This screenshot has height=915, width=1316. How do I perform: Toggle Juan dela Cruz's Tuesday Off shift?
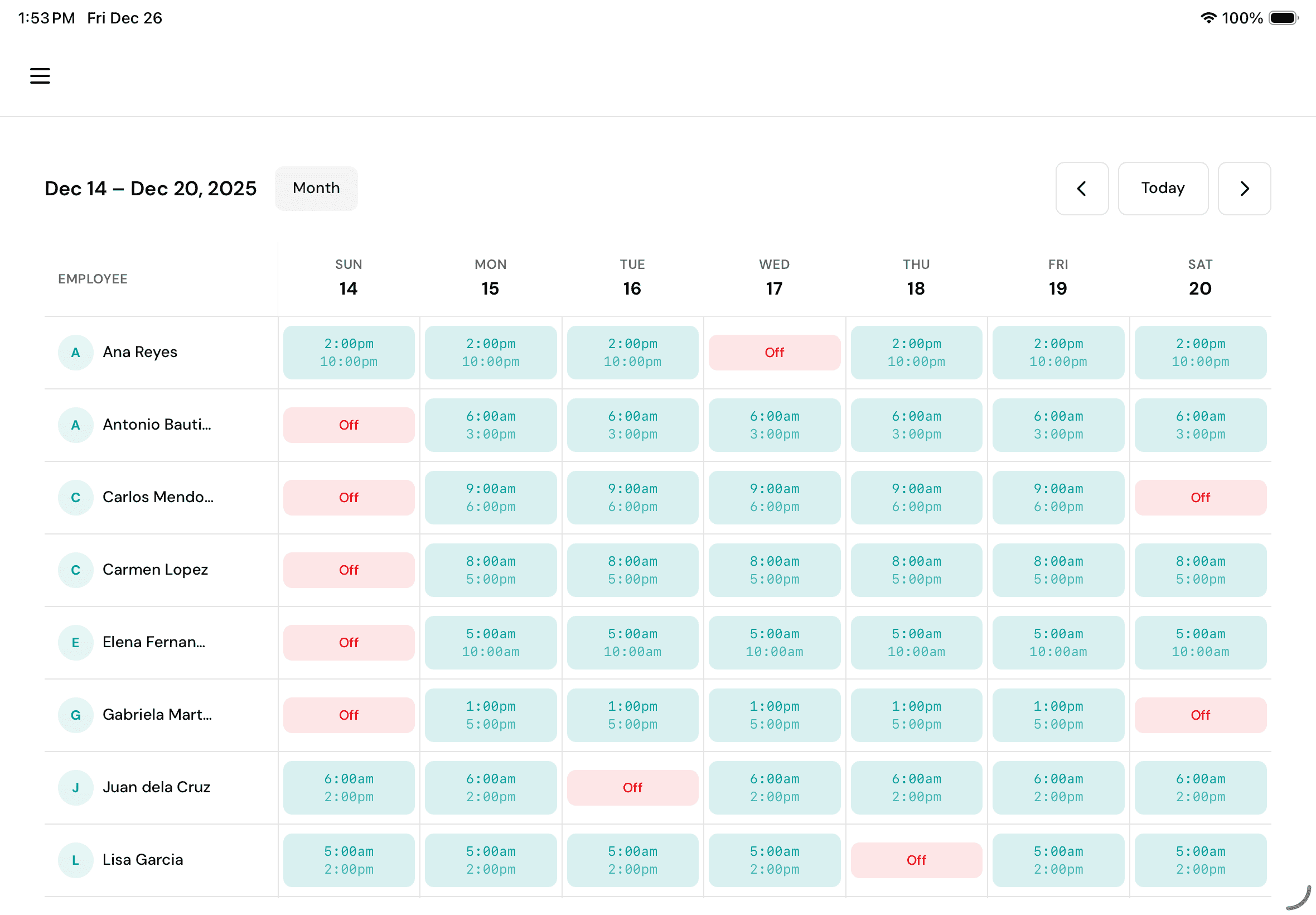[x=632, y=787]
